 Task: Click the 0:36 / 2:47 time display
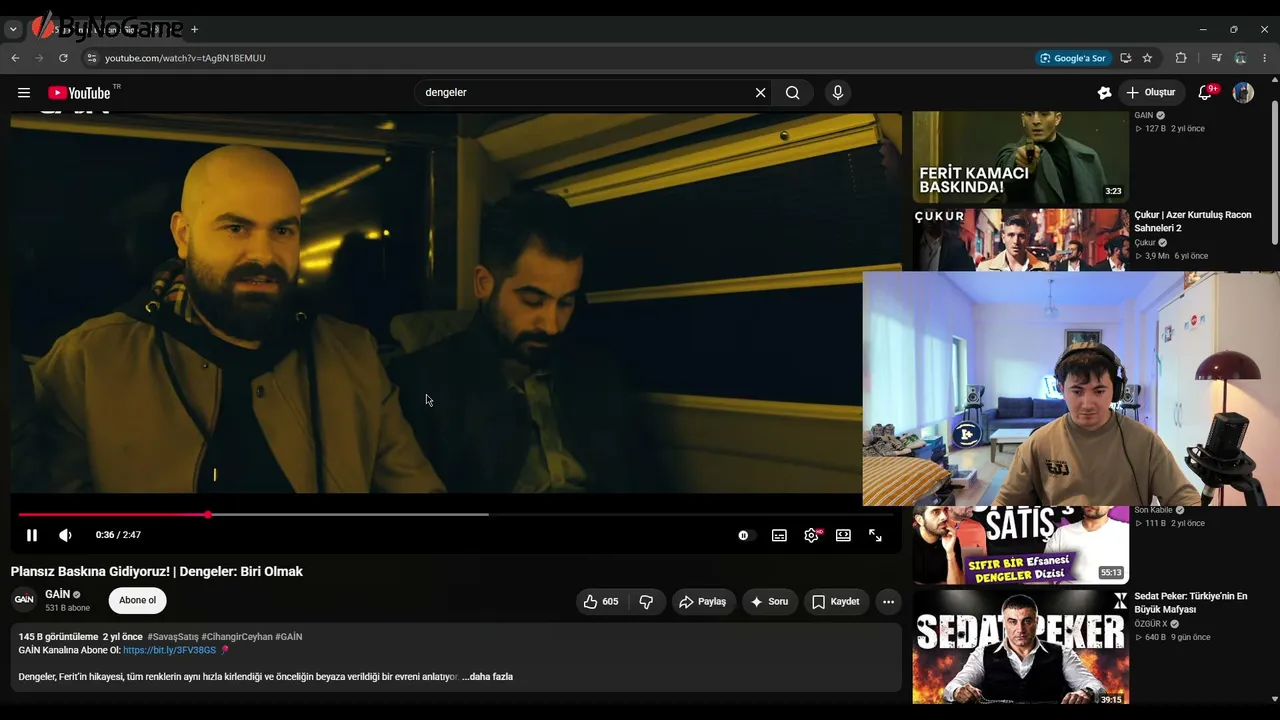[x=118, y=535]
